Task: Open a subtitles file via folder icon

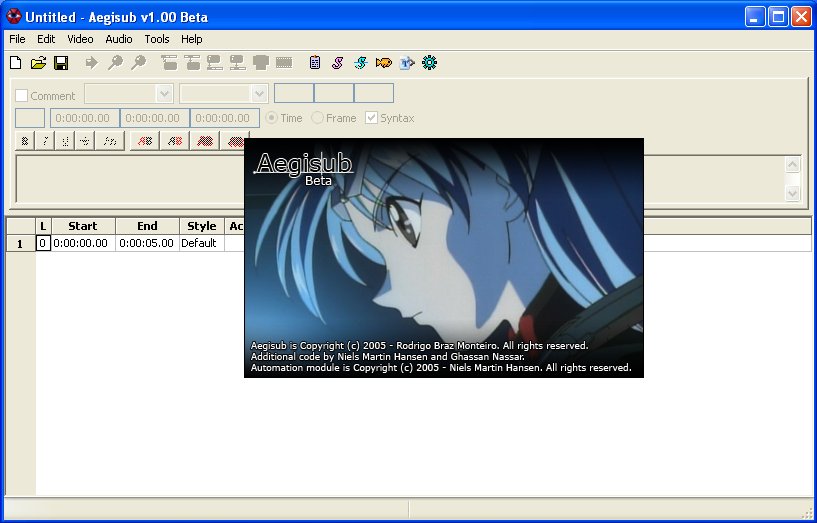Action: point(38,63)
